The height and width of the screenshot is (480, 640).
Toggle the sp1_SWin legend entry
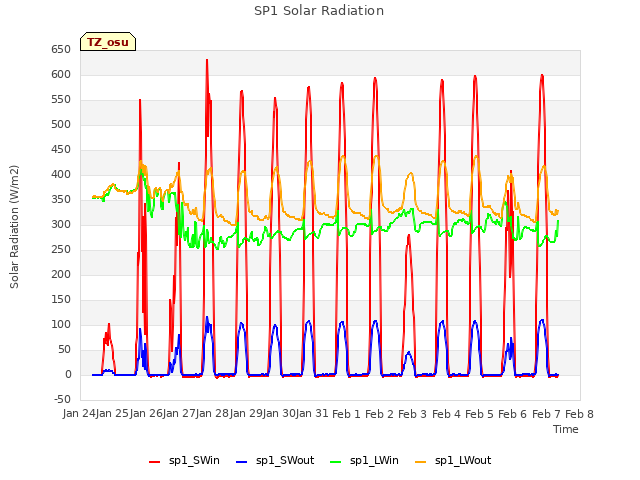click(x=184, y=461)
